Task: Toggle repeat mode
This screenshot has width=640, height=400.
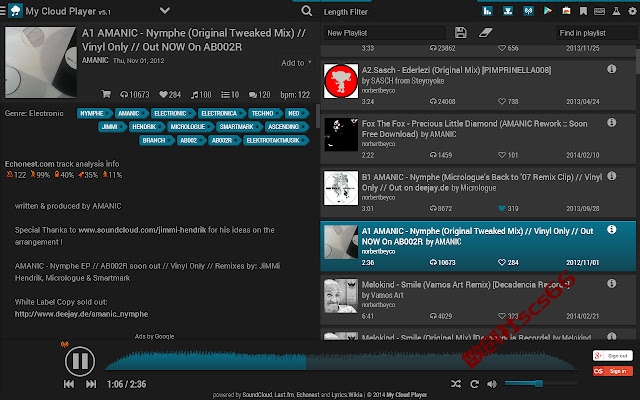Action: [x=474, y=384]
